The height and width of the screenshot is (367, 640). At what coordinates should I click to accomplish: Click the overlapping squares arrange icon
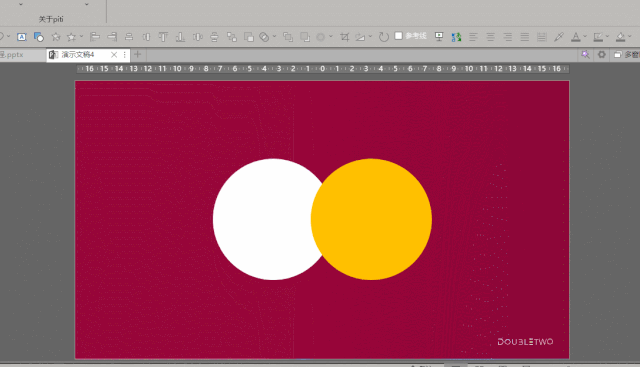[x=249, y=37]
